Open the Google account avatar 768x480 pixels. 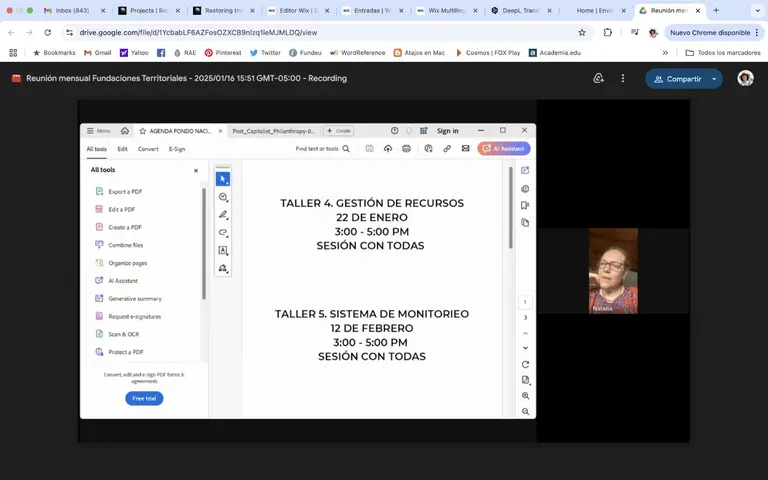(x=745, y=78)
